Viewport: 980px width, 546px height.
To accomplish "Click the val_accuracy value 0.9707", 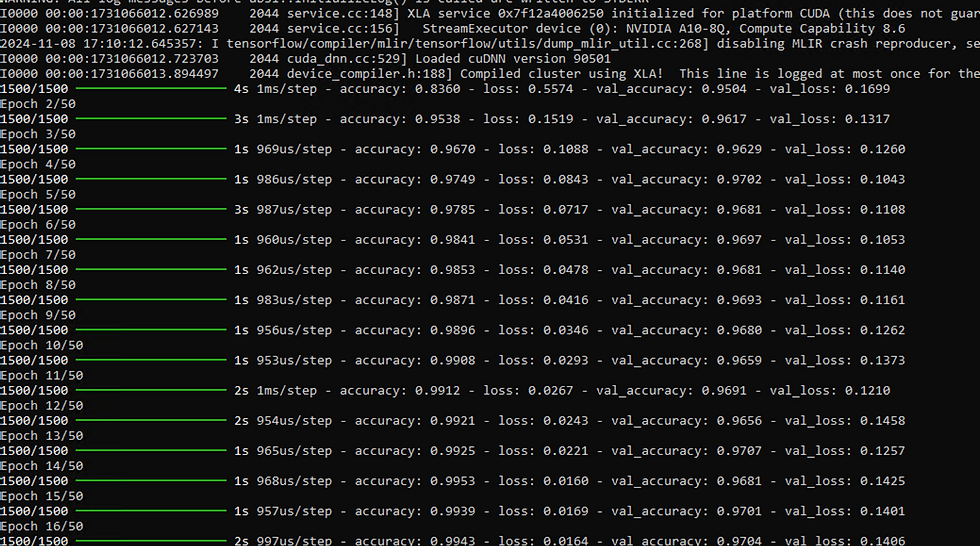I will tap(739, 450).
